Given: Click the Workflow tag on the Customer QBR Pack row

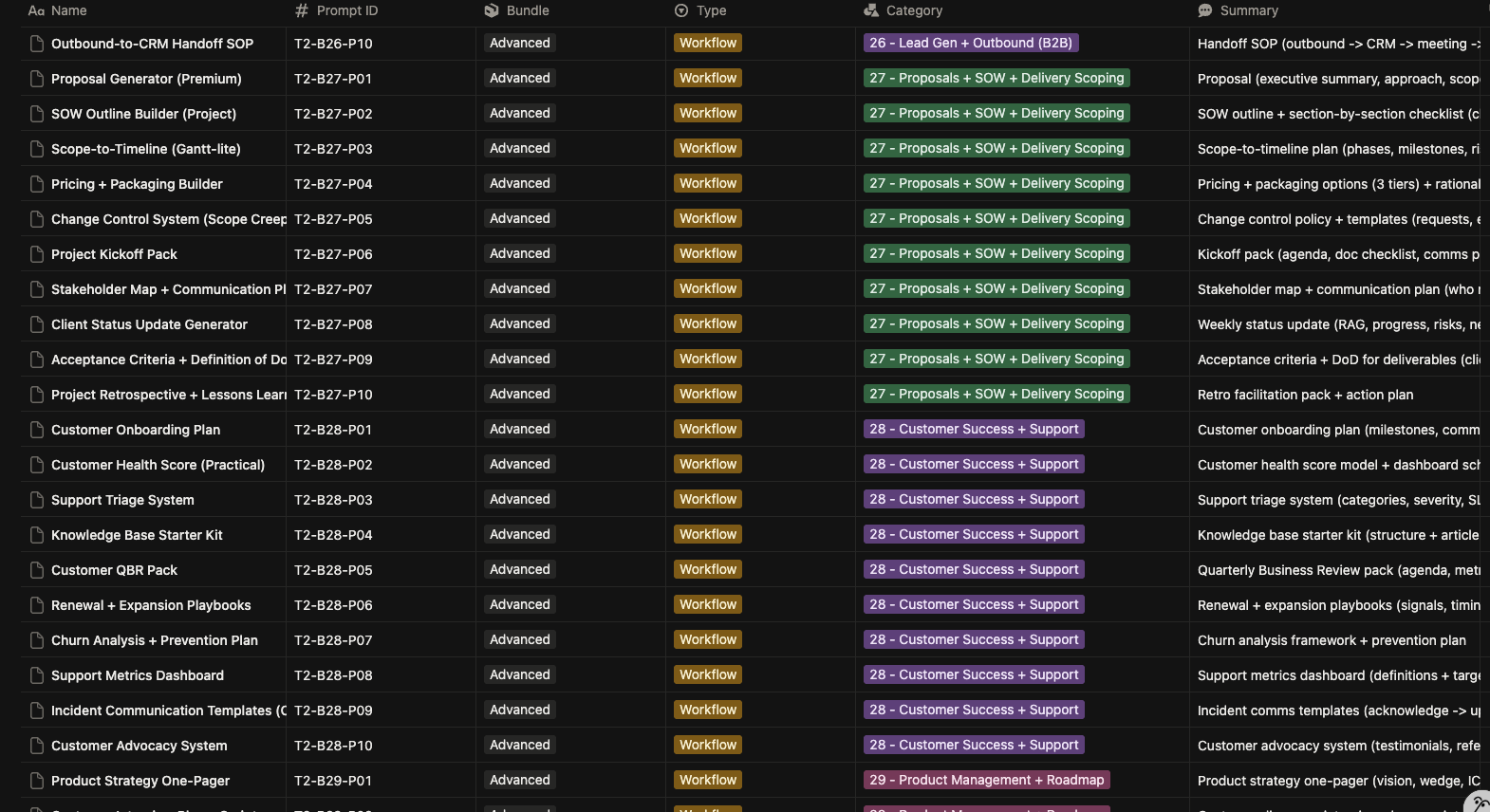Looking at the screenshot, I should (x=707, y=569).
